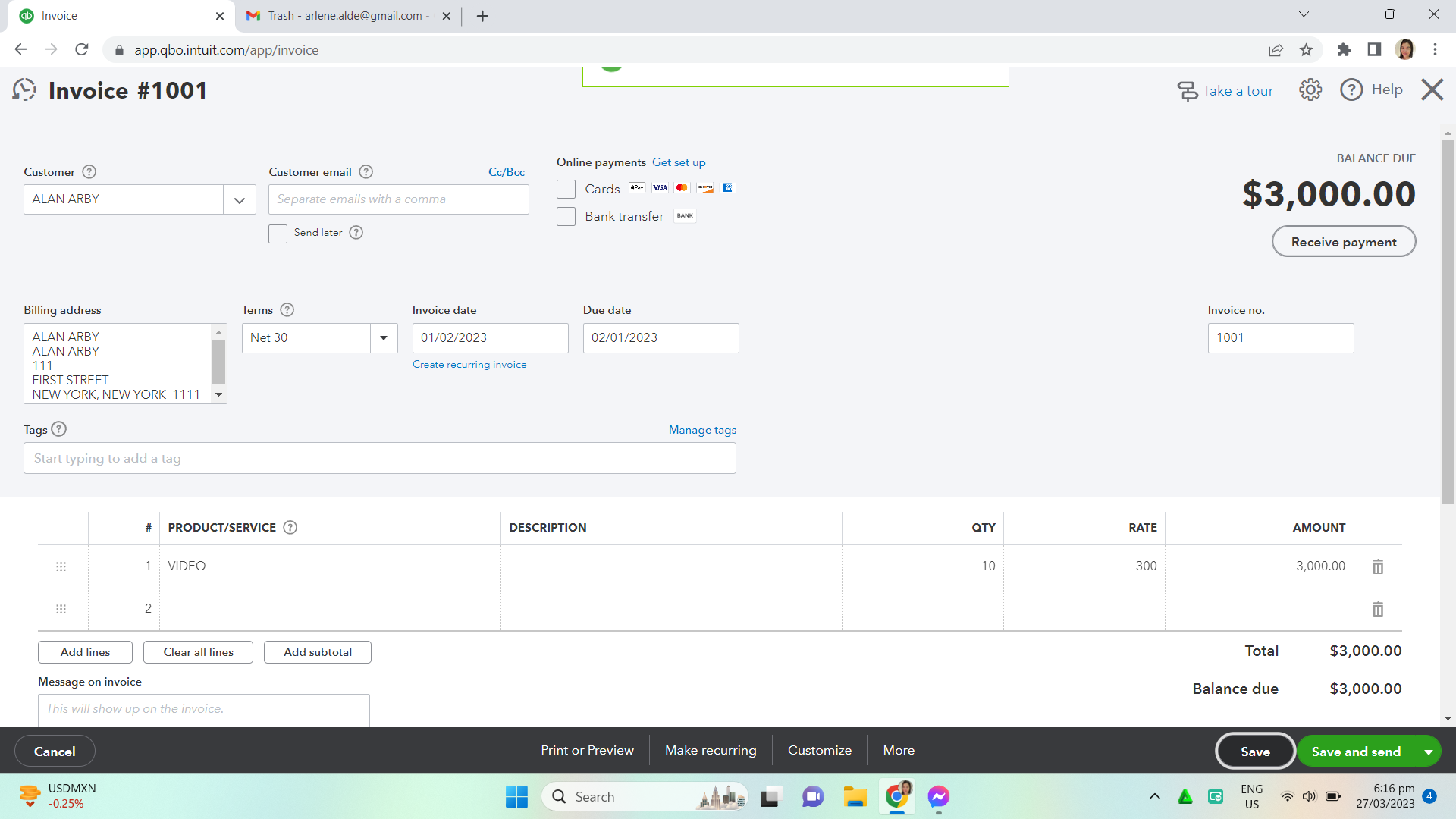Expand the Customer dropdown arrow
This screenshot has width=1456, height=819.
(x=240, y=200)
